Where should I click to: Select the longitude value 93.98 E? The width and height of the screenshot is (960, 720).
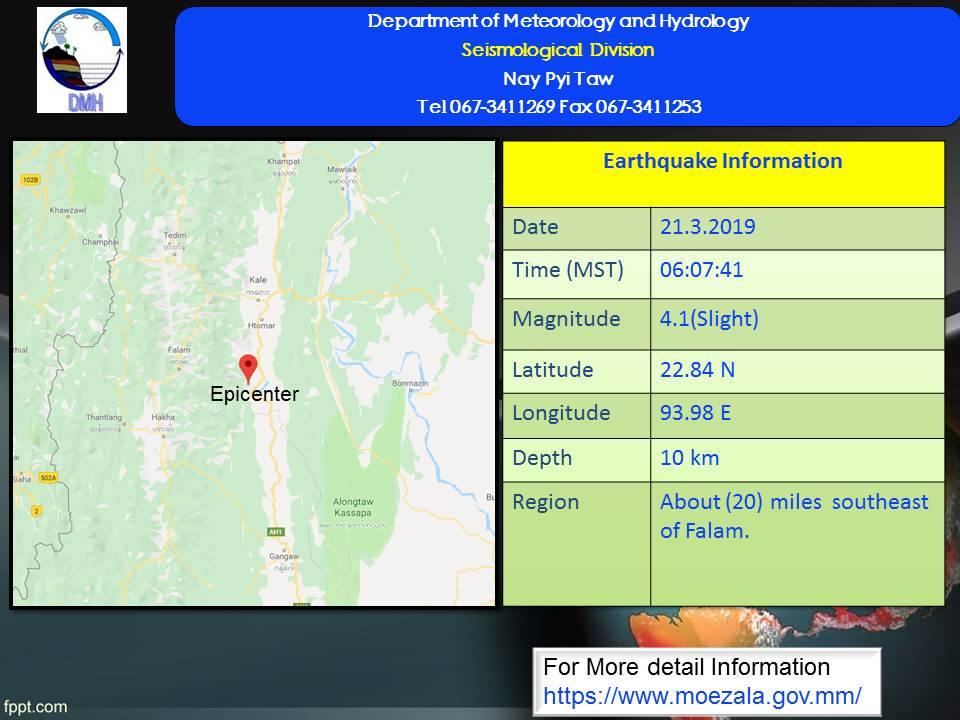click(x=695, y=413)
